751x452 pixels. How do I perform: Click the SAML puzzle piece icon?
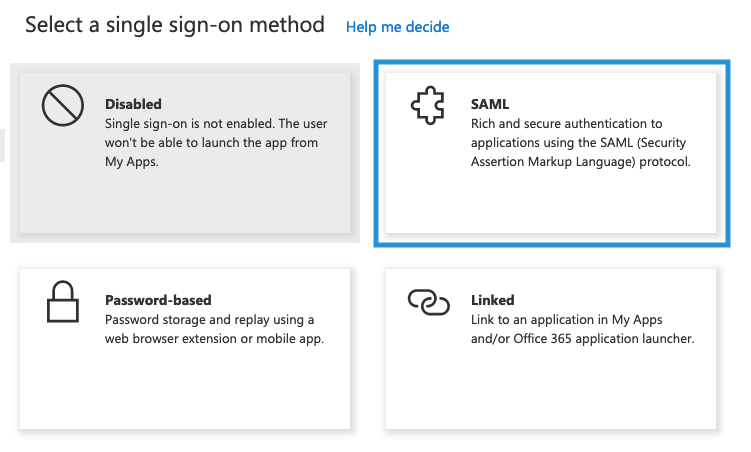[x=428, y=106]
